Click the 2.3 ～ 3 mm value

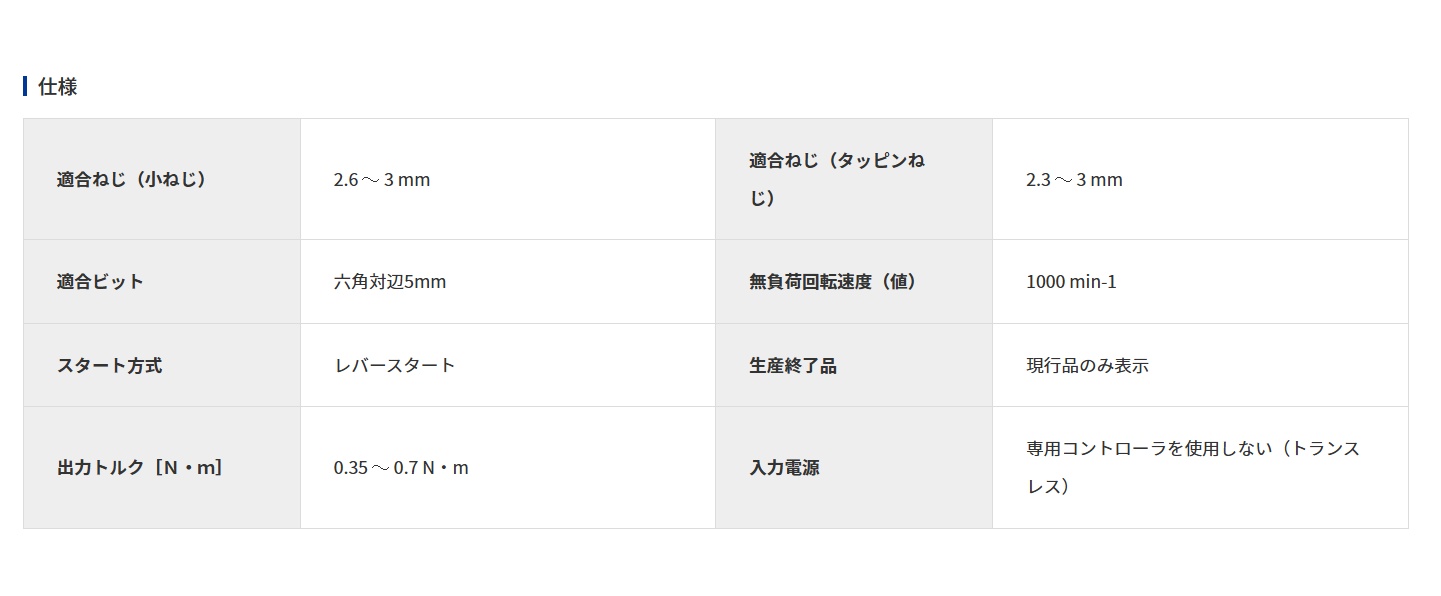[1074, 181]
